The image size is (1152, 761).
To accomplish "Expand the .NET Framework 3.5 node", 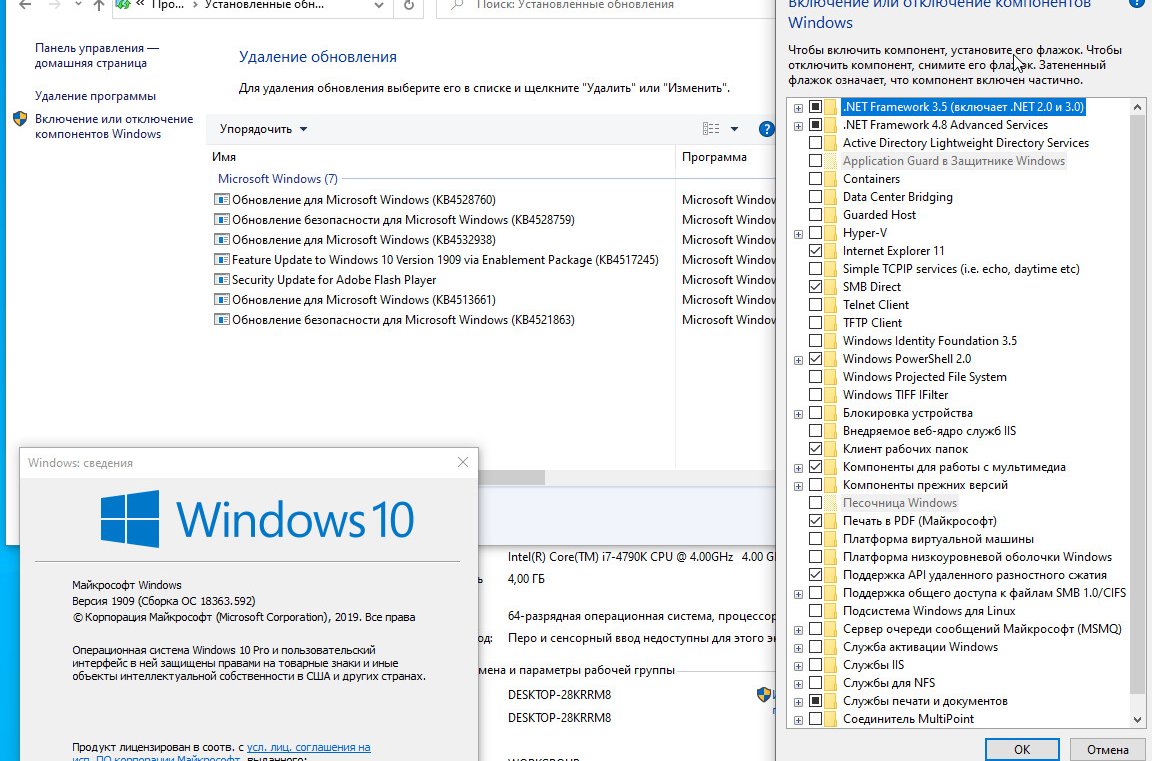I will pyautogui.click(x=799, y=108).
